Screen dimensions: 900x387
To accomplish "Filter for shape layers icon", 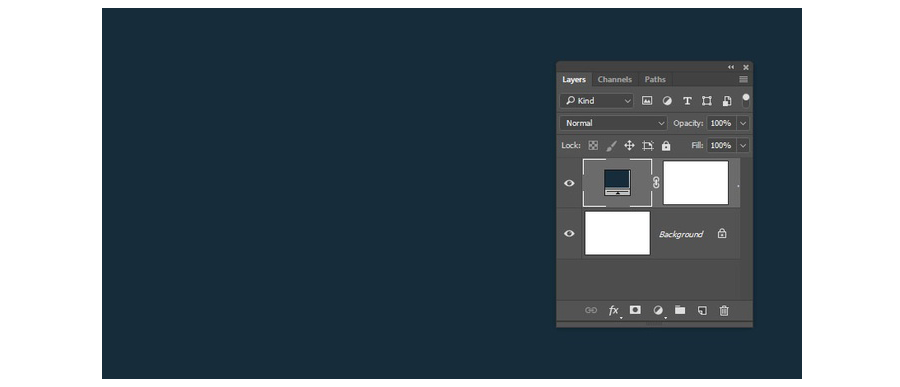I will [x=707, y=100].
